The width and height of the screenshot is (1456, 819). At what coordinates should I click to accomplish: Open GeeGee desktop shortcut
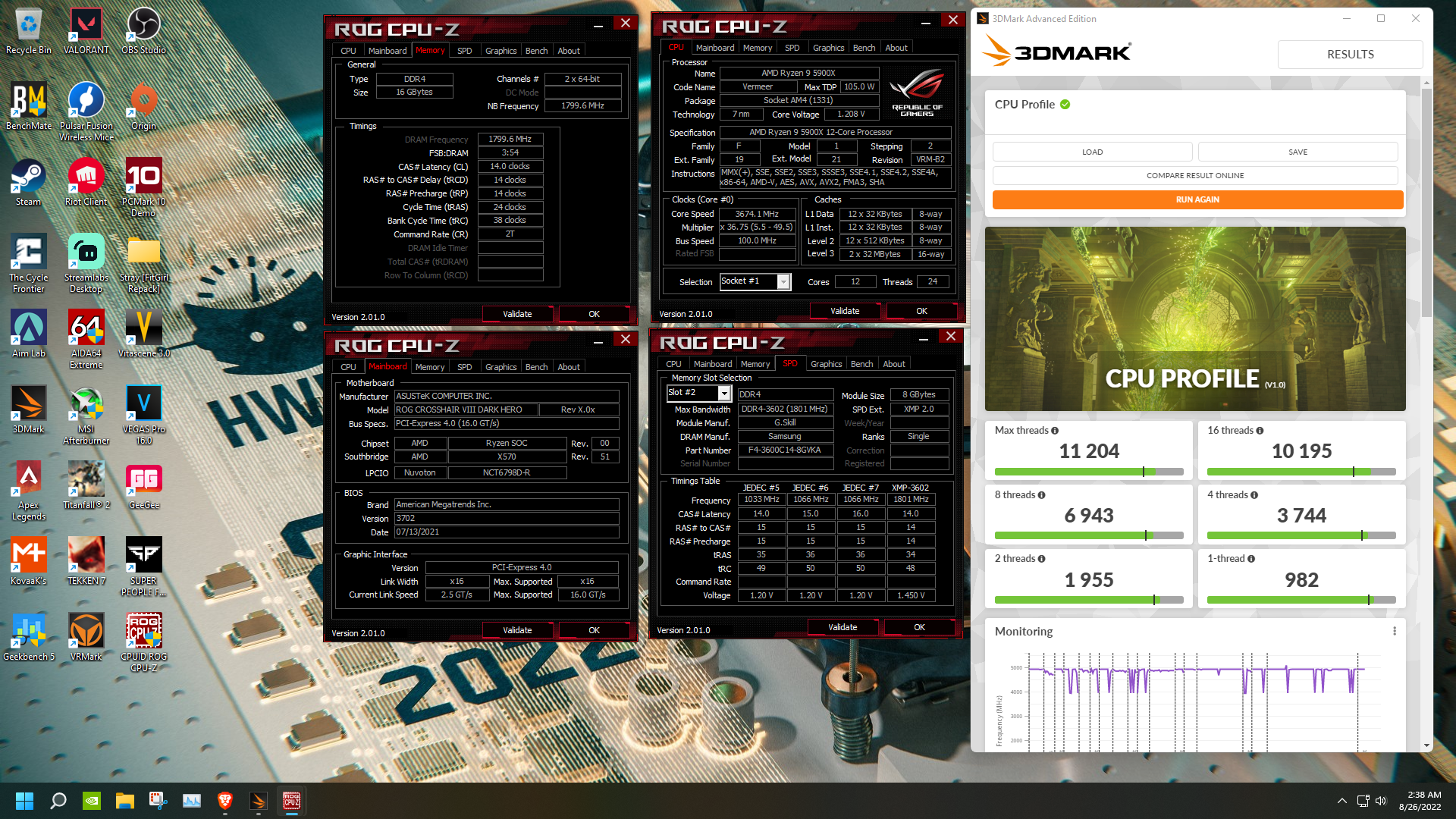[143, 486]
